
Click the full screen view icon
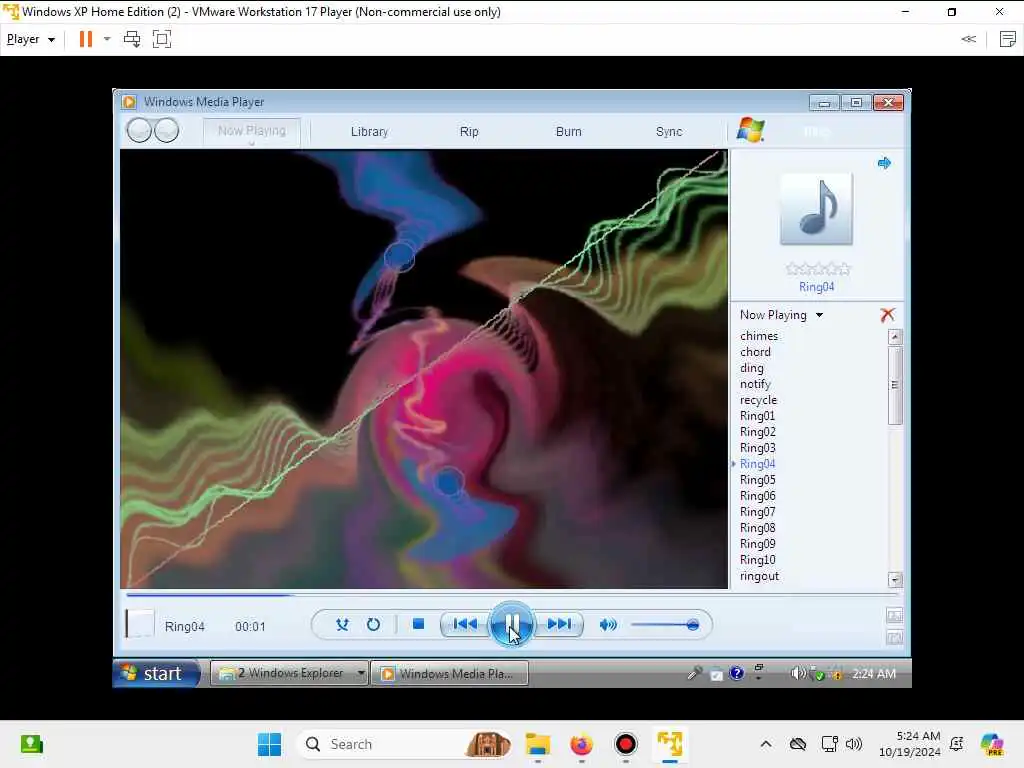pyautogui.click(x=895, y=615)
